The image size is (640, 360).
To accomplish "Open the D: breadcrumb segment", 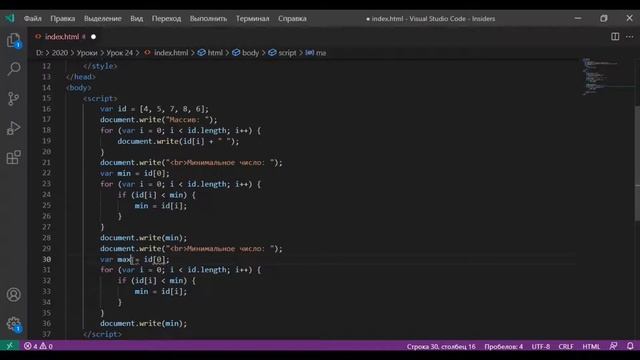I will click(x=39, y=53).
